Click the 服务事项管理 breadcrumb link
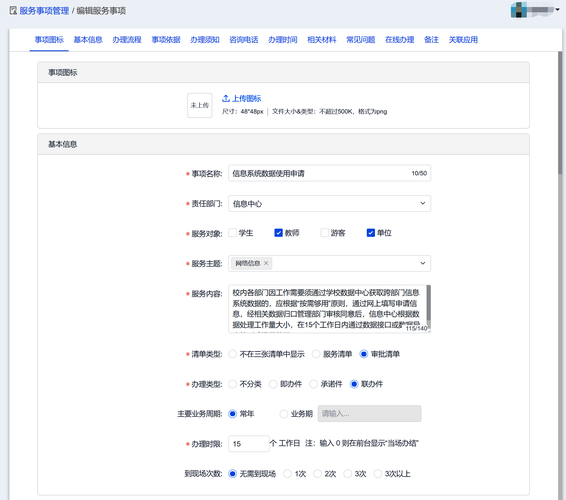This screenshot has height=500, width=566. (x=44, y=11)
